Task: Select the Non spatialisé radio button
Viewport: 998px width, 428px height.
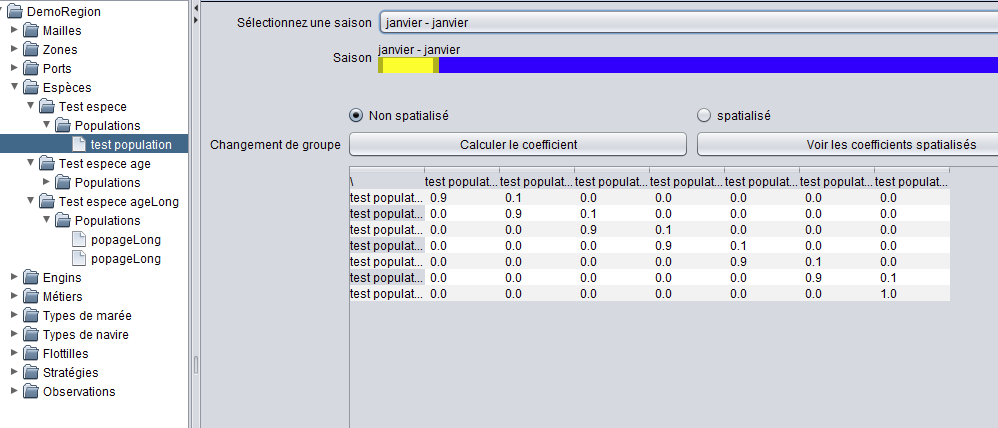Action: click(x=357, y=116)
